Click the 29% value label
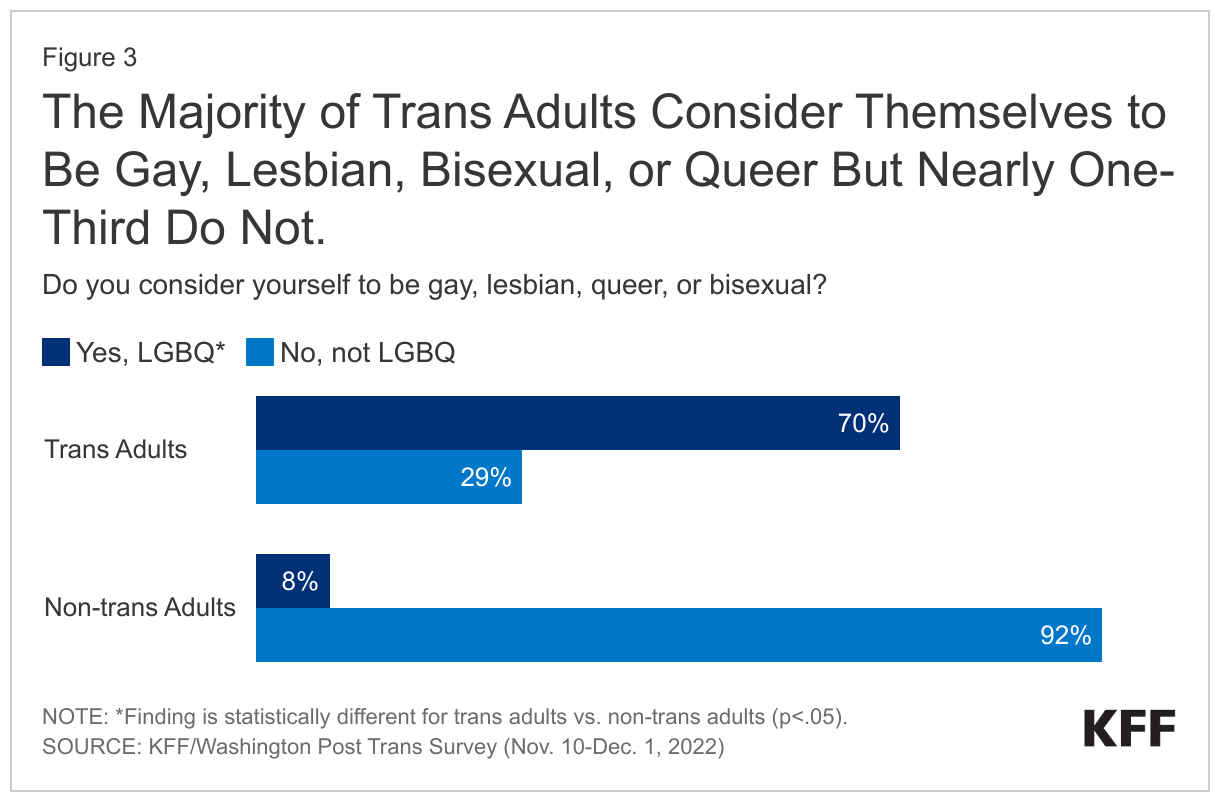This screenshot has height=804, width=1220. (486, 478)
